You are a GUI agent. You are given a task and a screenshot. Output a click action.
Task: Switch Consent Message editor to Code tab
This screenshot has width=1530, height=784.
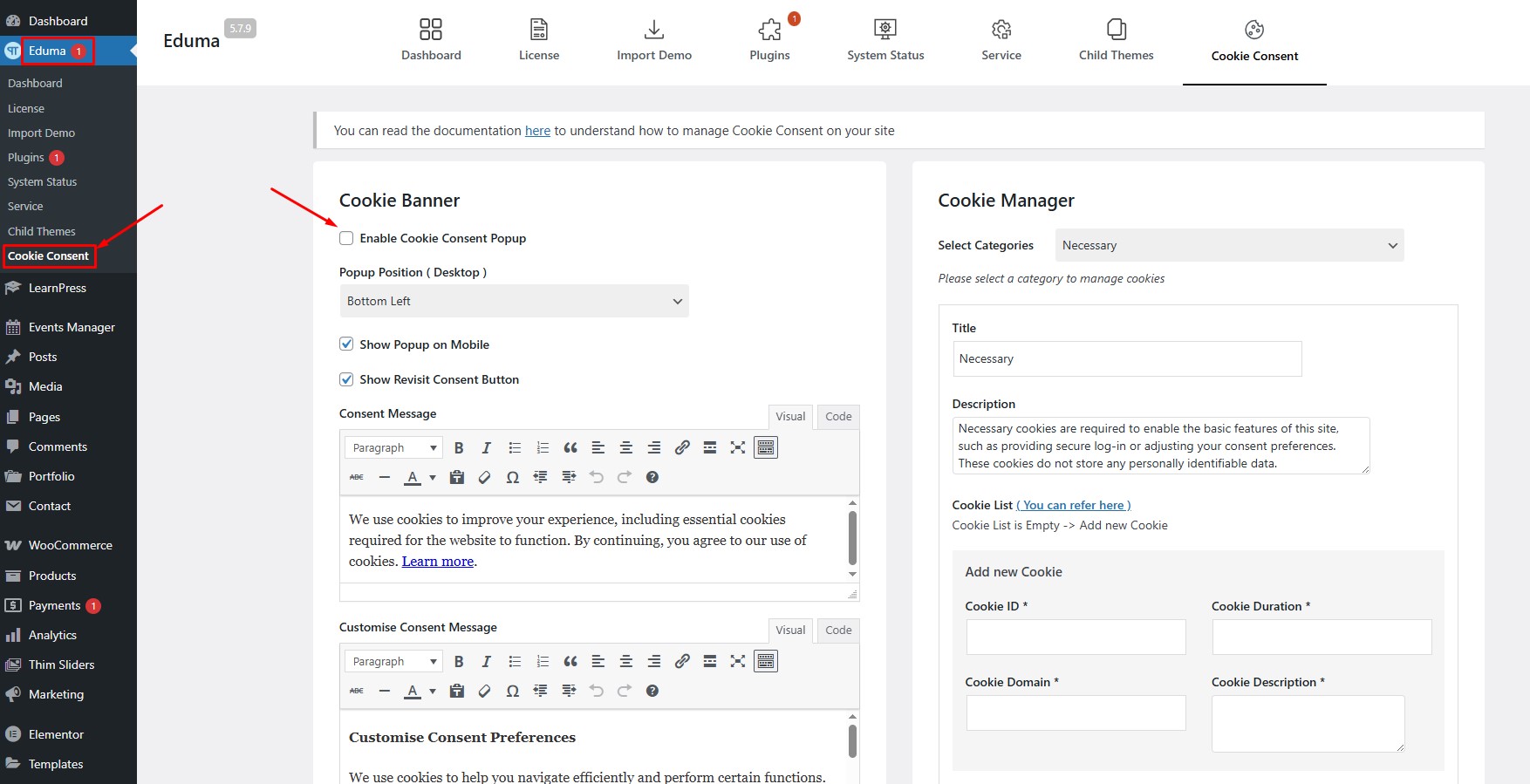(x=838, y=417)
